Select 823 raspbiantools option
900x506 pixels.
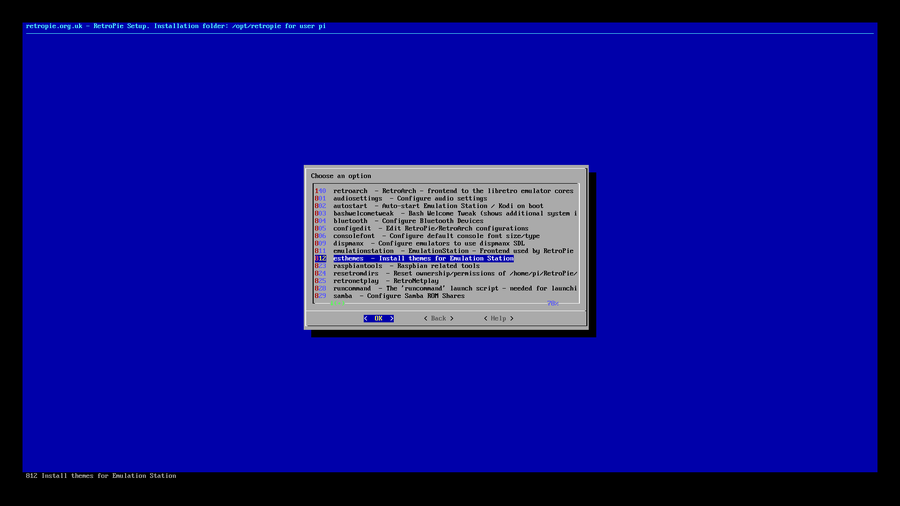click(x=397, y=266)
